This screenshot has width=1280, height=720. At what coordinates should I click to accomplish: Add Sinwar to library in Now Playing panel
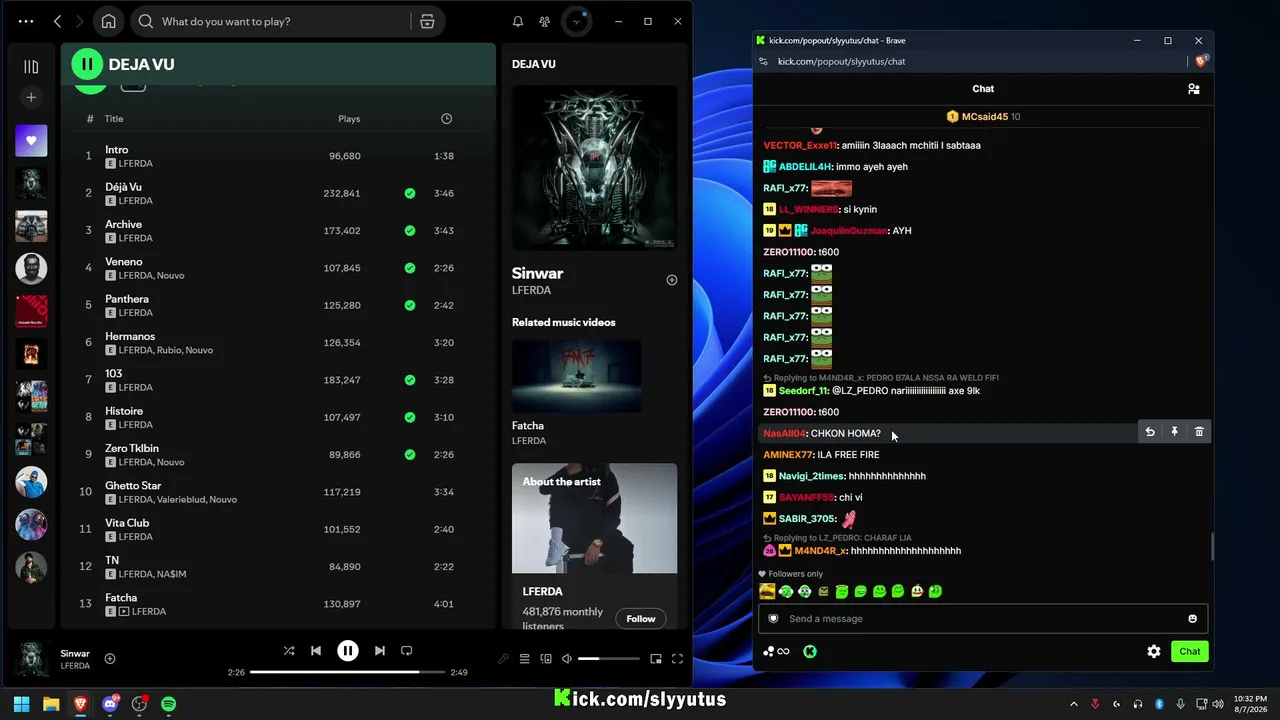(x=672, y=280)
